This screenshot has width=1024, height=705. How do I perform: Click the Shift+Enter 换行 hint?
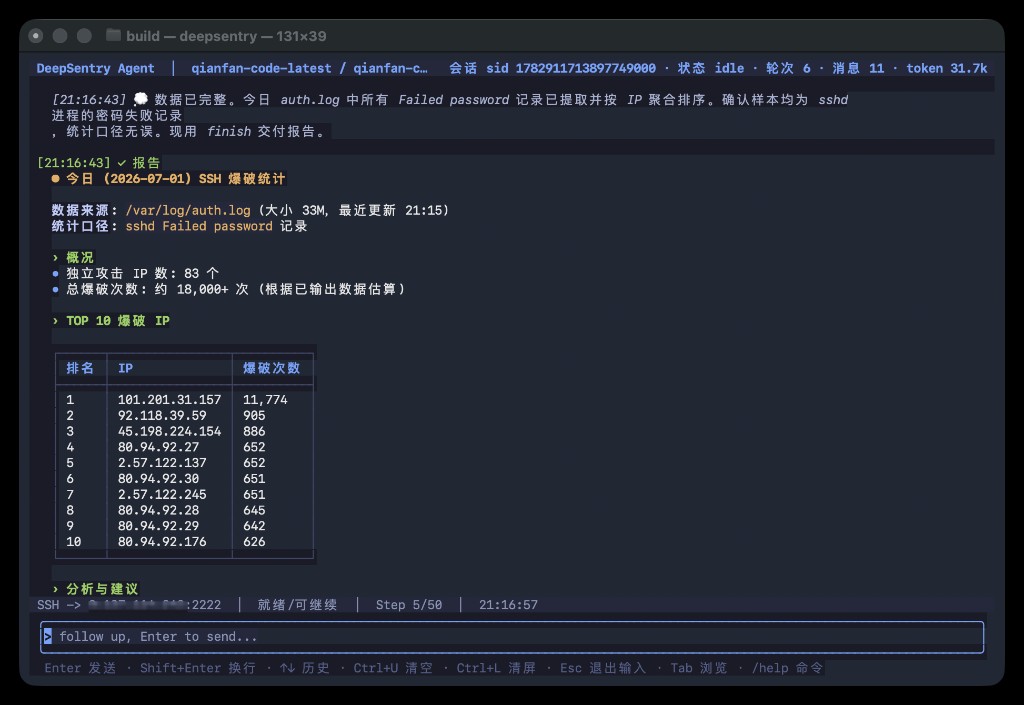(x=198, y=668)
